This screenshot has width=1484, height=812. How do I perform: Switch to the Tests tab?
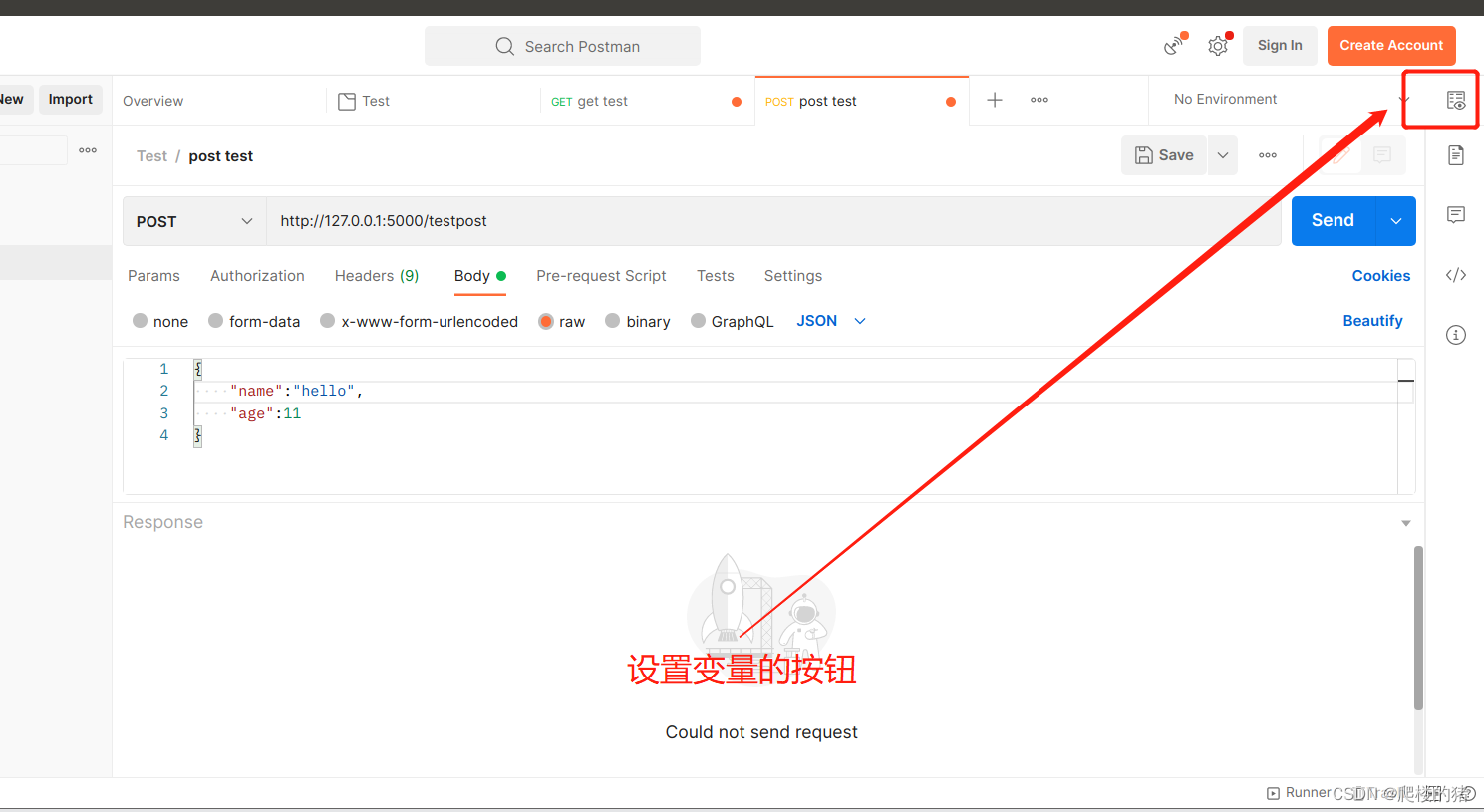point(716,276)
